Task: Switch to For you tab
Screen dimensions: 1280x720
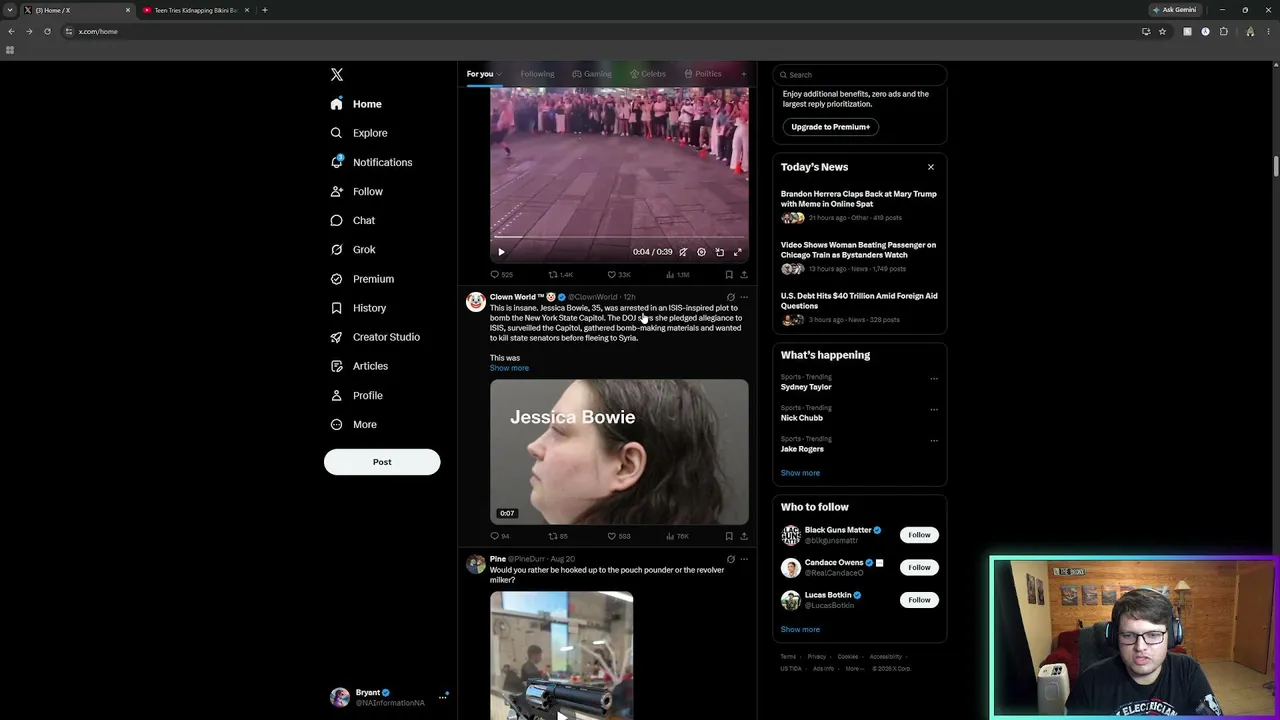Action: (483, 74)
